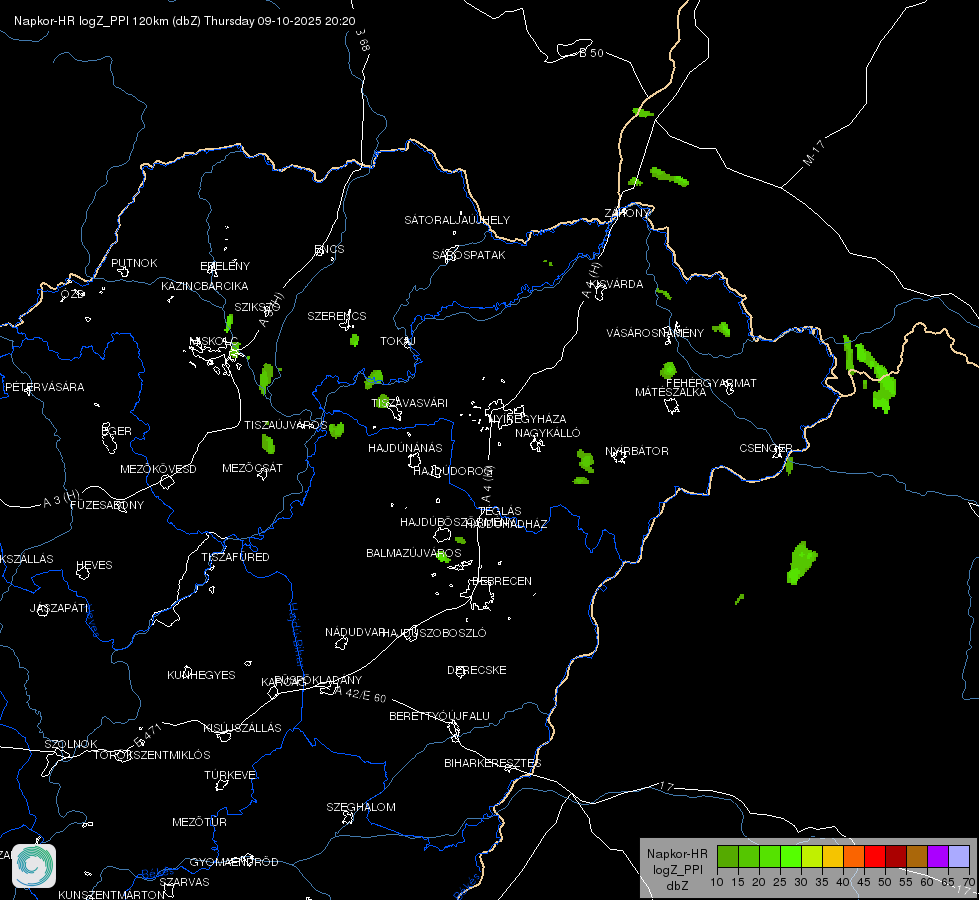Image resolution: width=979 pixels, height=900 pixels.
Task: Click the ENCS city label
Action: point(330,249)
